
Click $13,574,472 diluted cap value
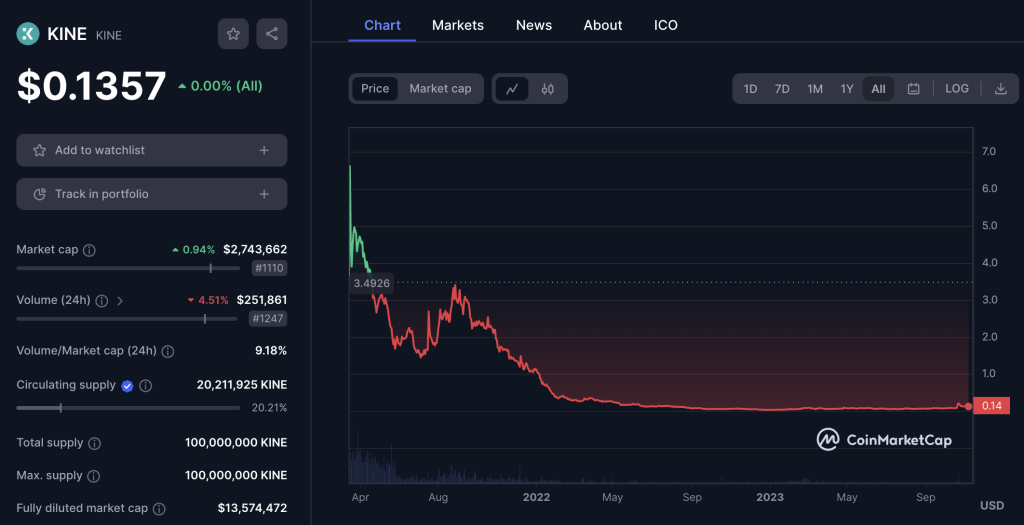point(252,508)
